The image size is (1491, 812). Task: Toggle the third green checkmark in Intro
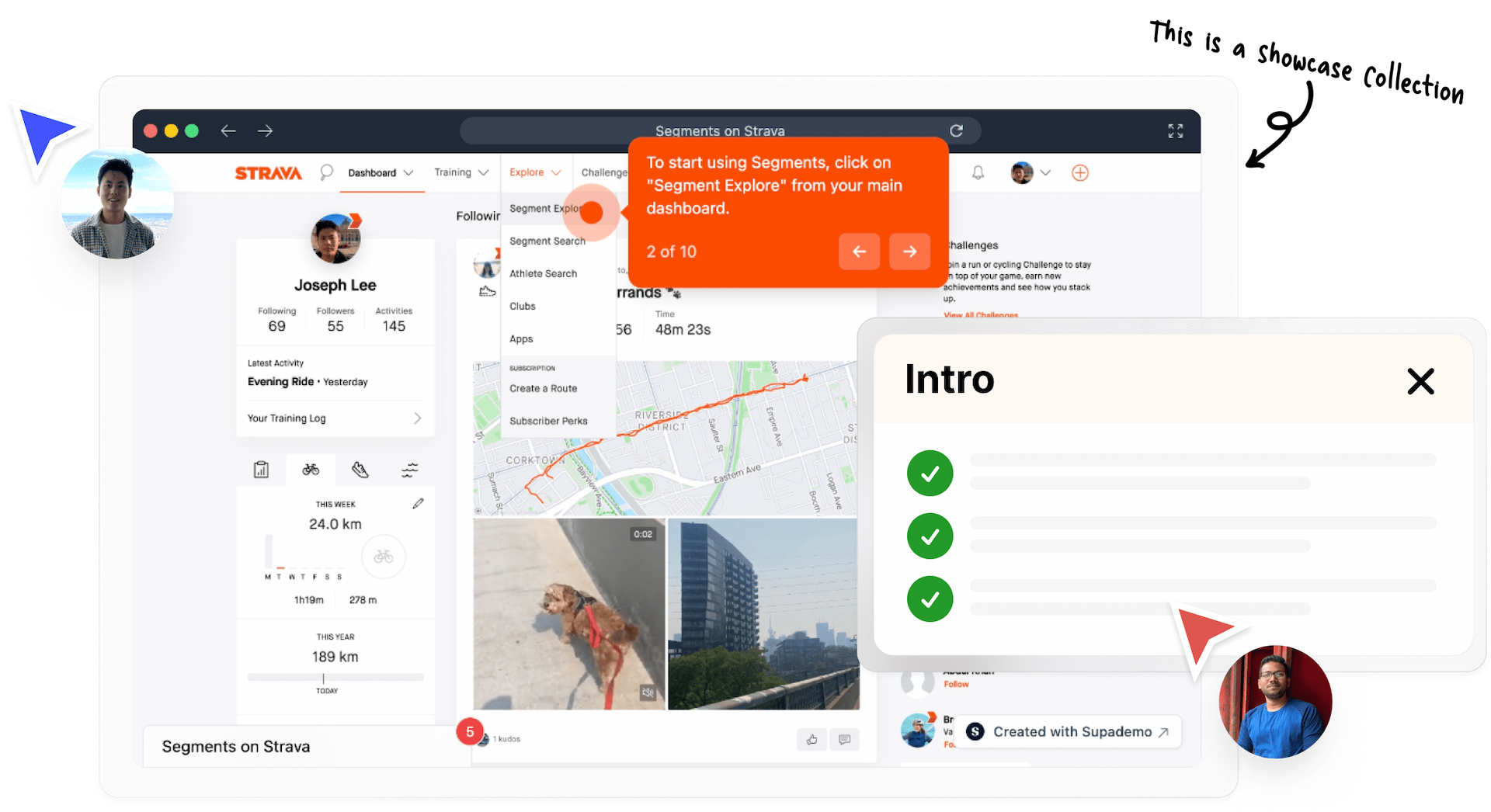tap(930, 599)
